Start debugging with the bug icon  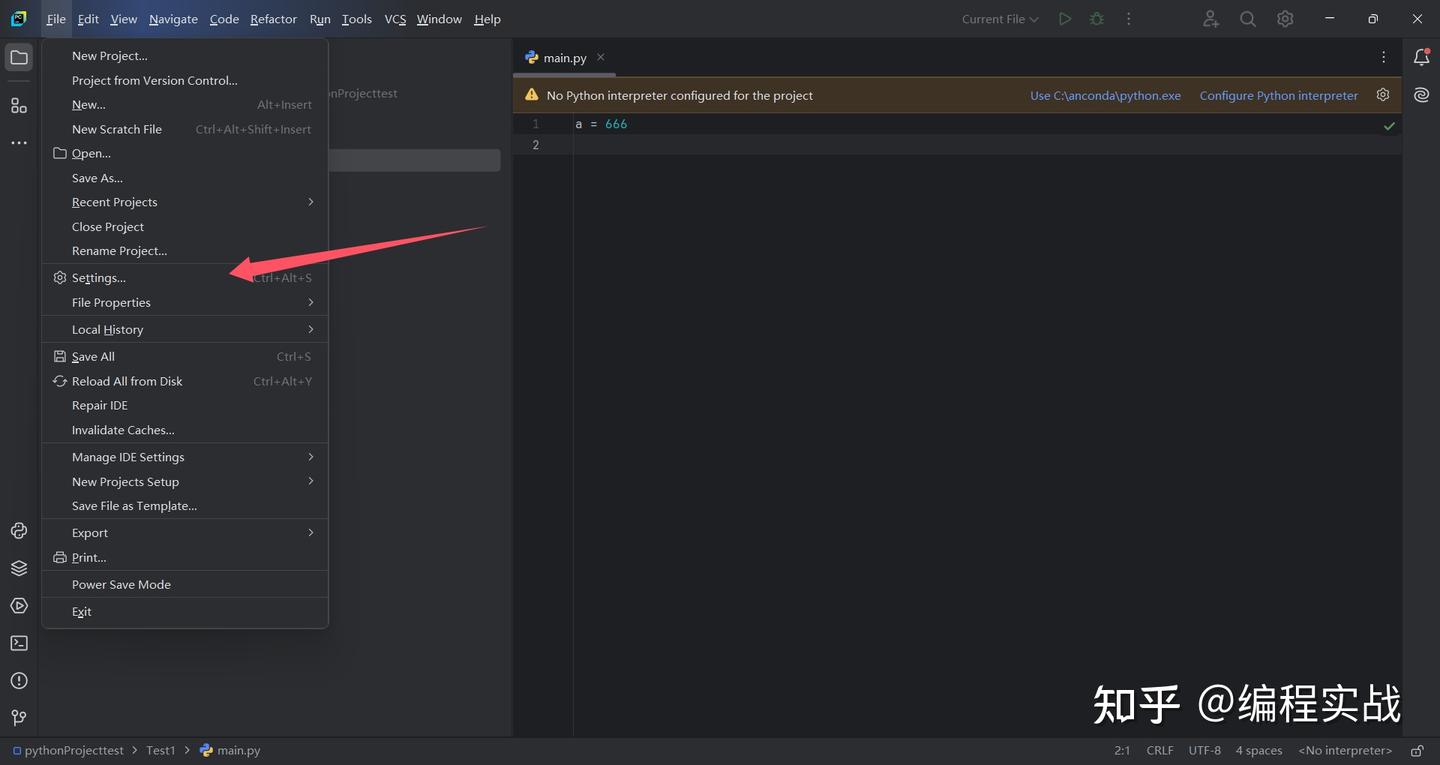[x=1097, y=19]
